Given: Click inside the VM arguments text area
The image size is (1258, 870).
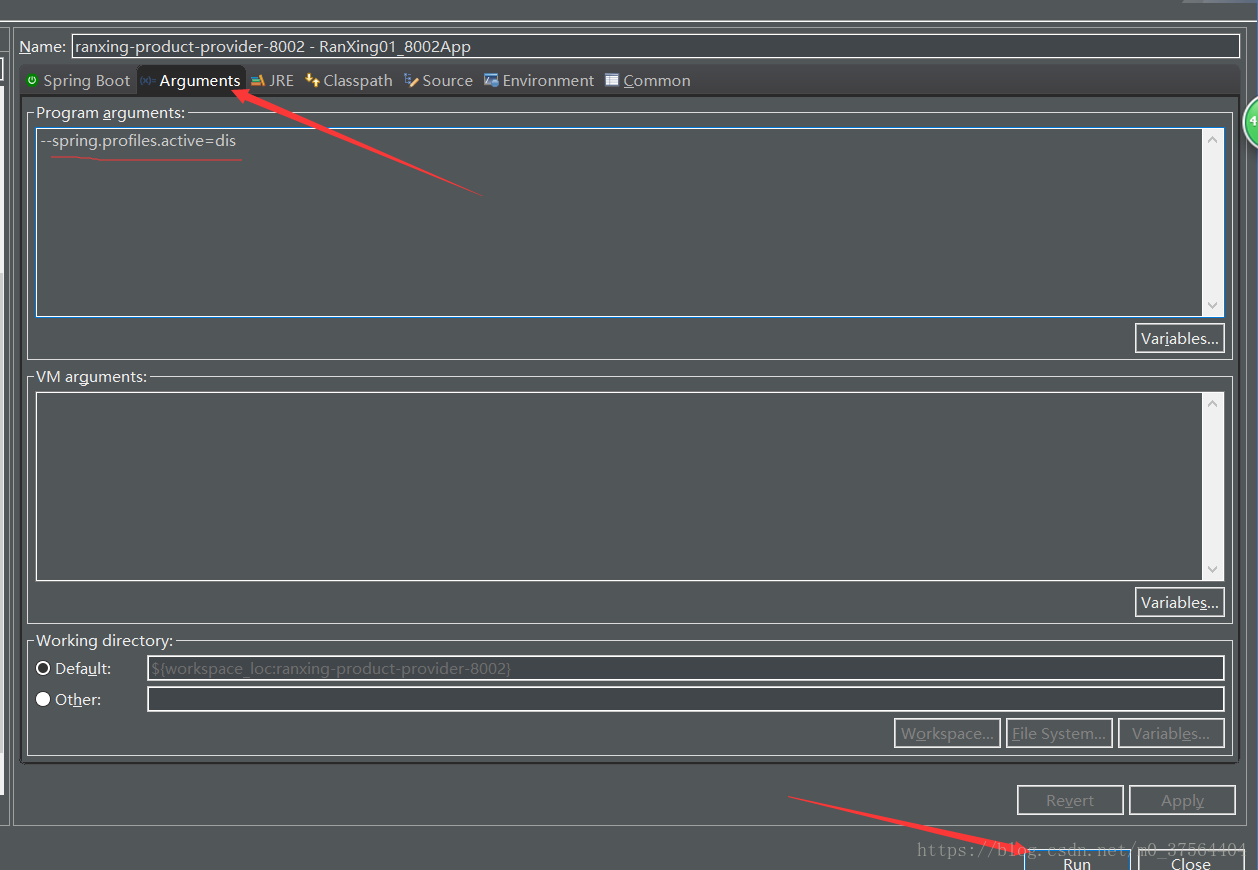Looking at the screenshot, I should [618, 486].
